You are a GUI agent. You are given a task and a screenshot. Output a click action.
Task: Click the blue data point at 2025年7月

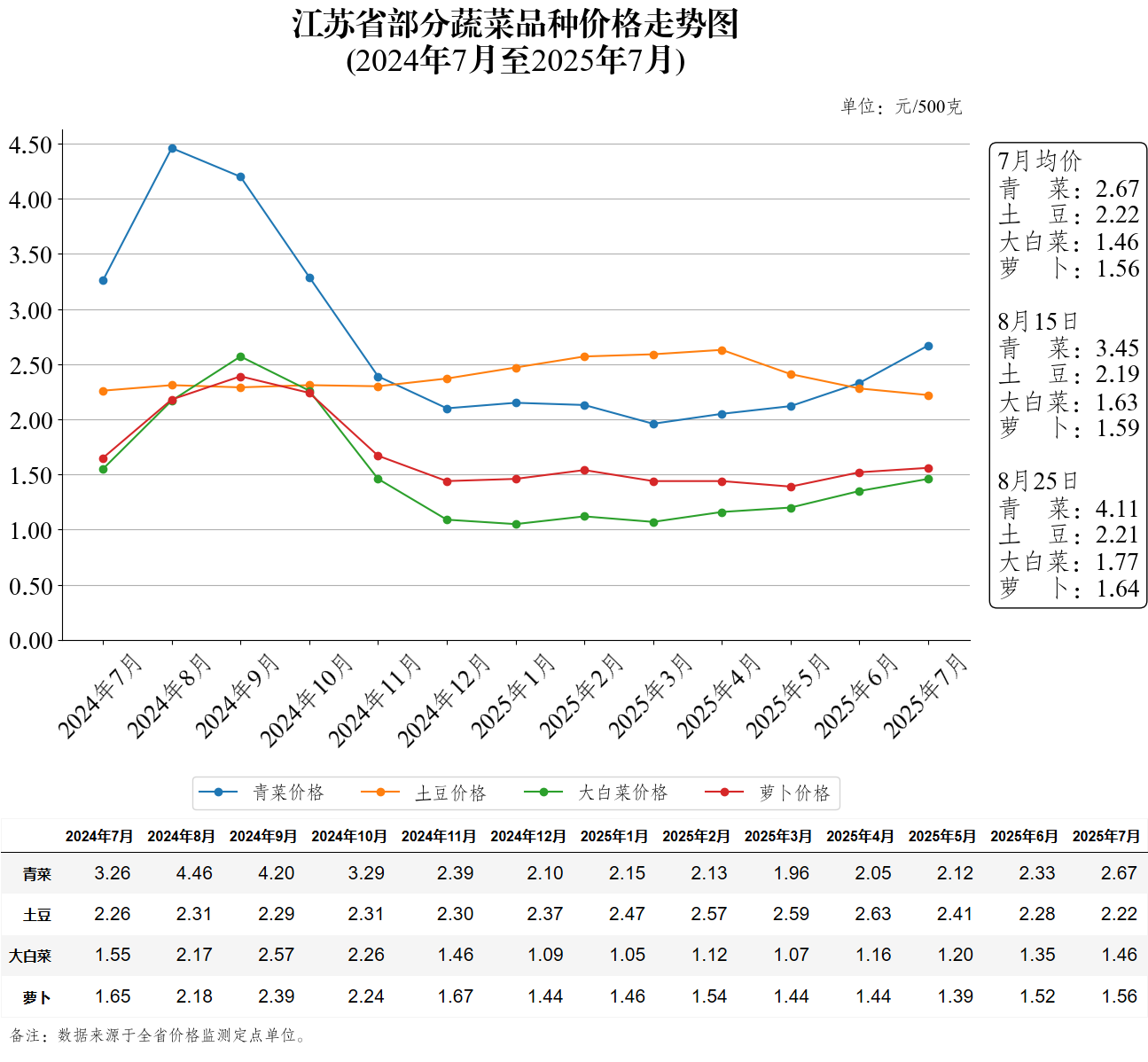point(928,346)
